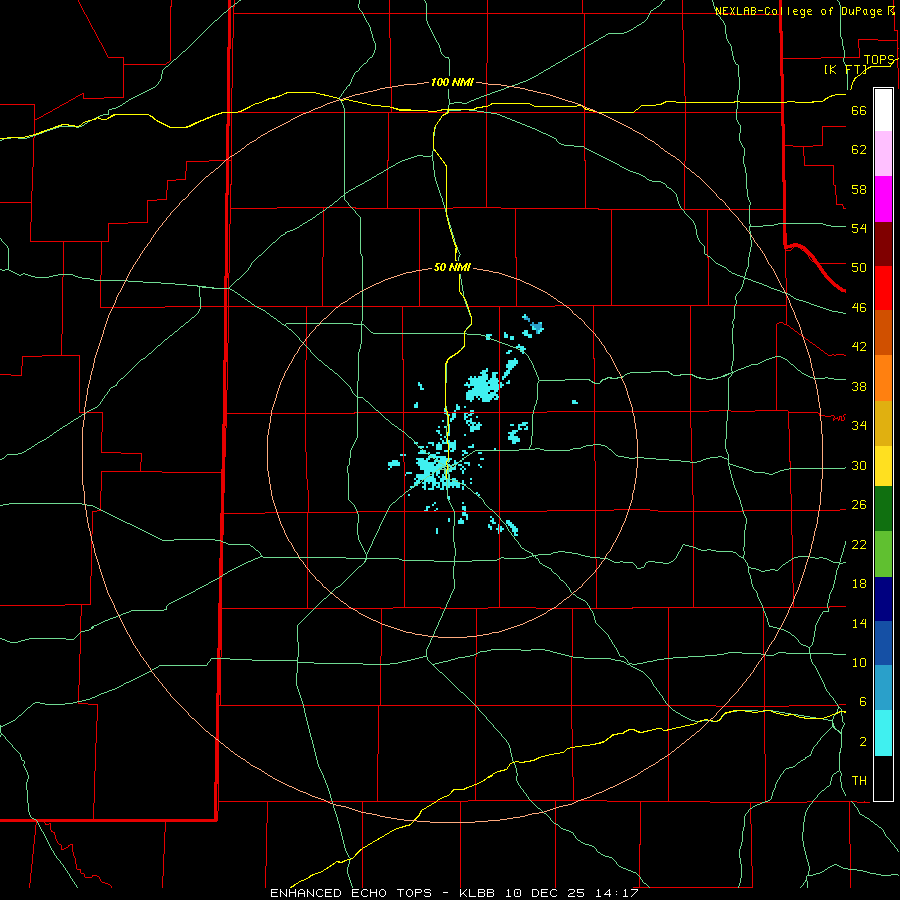Click the "10 DEC 25" date in caption
The height and width of the screenshot is (900, 900).
pos(545,893)
